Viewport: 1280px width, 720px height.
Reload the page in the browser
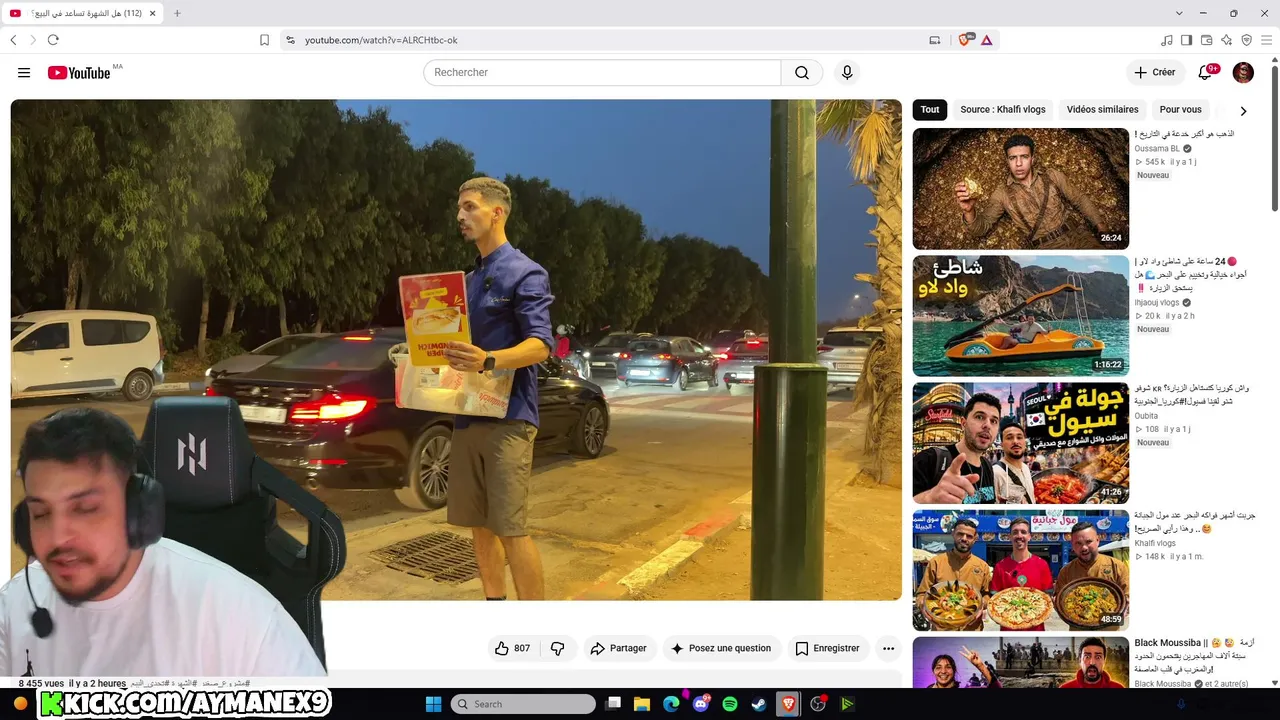pyautogui.click(x=53, y=40)
